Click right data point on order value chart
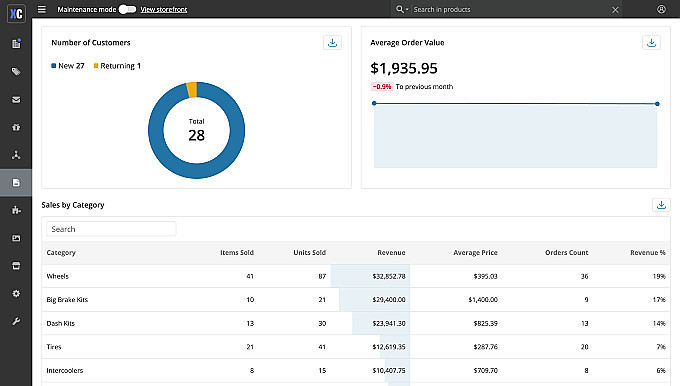This screenshot has width=680, height=386. click(657, 104)
